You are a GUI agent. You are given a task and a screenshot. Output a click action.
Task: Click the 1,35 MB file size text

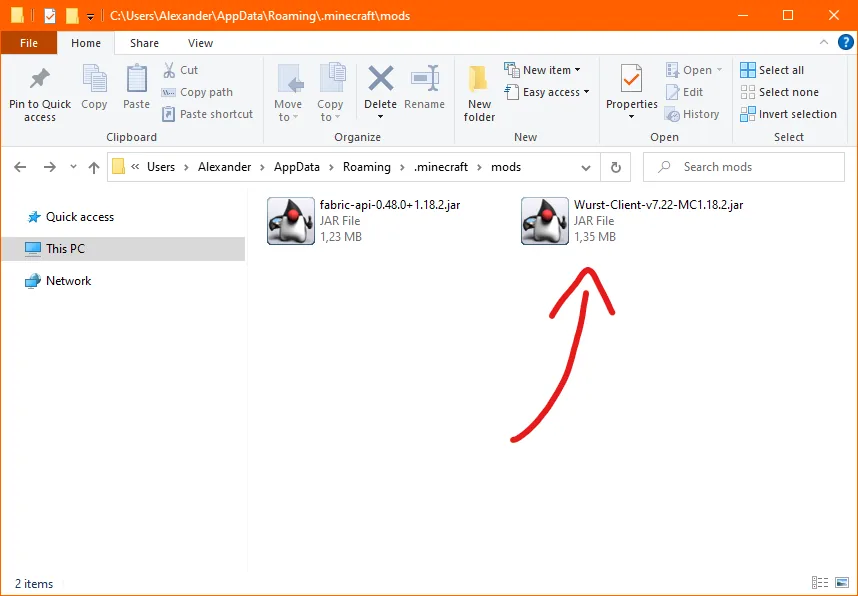click(595, 236)
